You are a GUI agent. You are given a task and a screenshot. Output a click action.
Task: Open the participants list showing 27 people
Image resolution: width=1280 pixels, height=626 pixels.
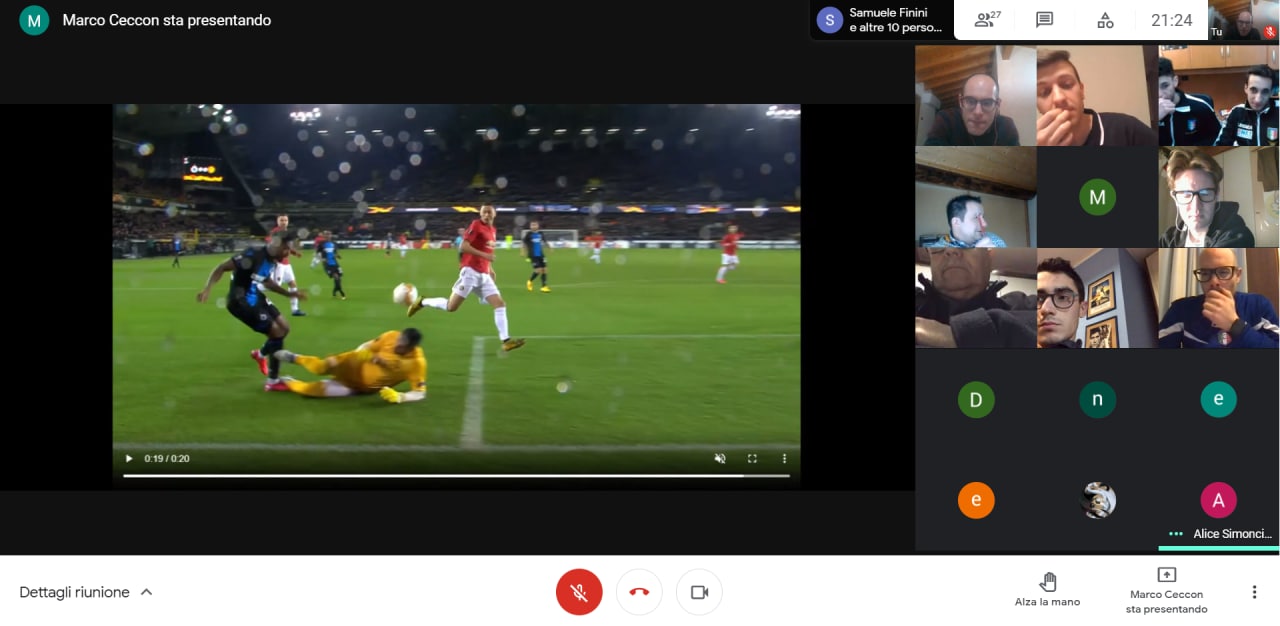click(x=987, y=20)
